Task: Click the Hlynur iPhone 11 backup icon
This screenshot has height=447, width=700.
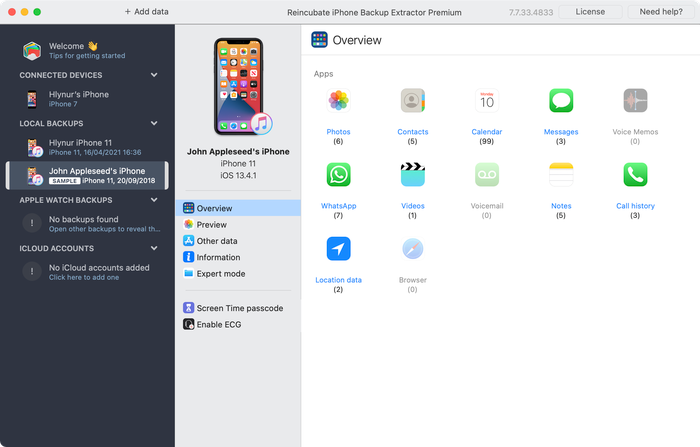Action: point(34,147)
